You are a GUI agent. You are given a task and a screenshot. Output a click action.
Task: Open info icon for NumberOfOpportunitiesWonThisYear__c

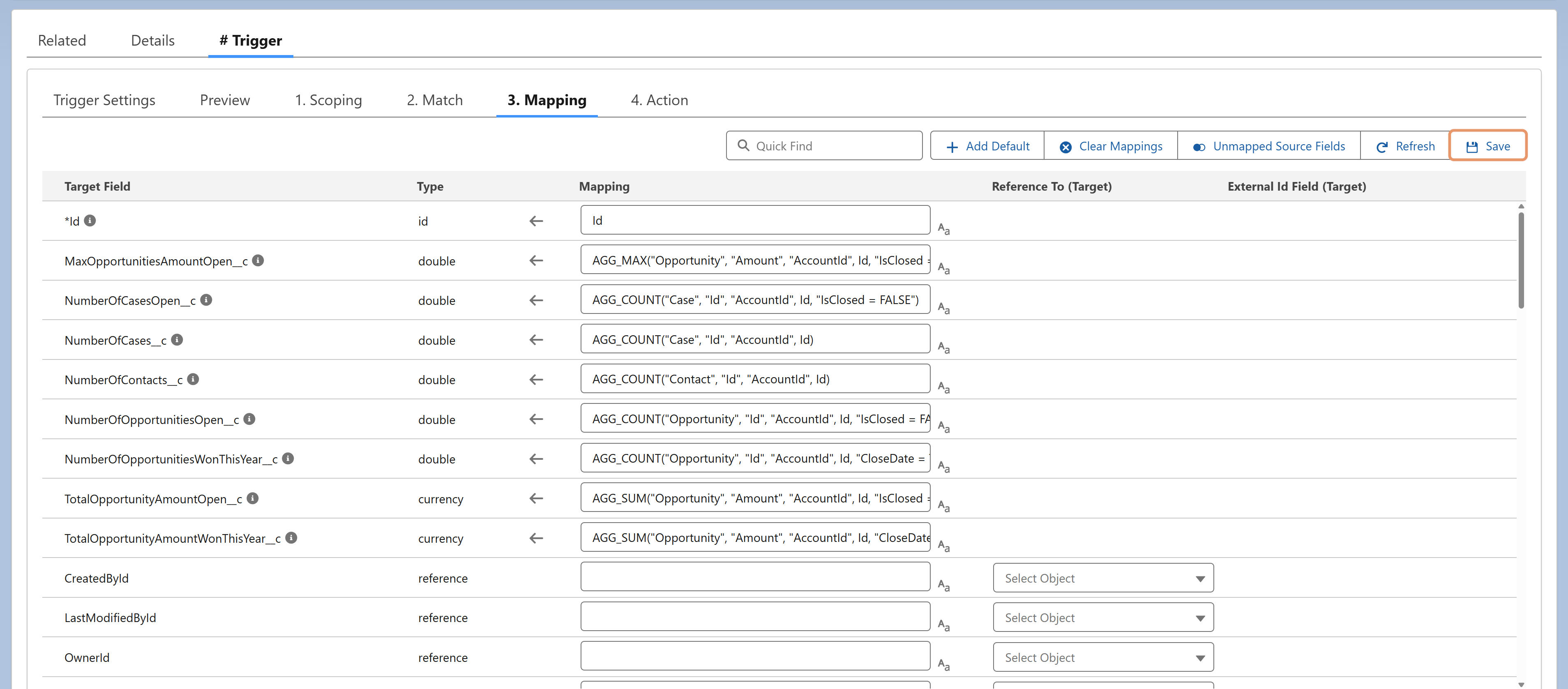(x=288, y=459)
